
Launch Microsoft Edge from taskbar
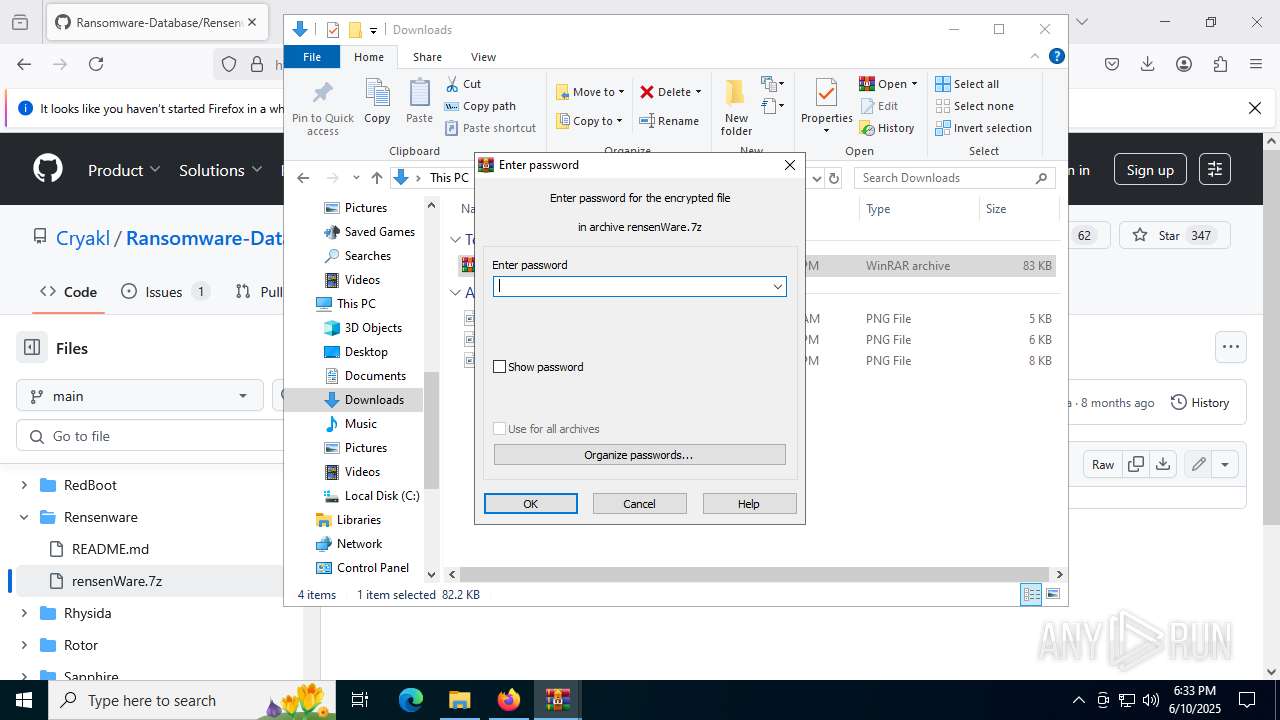pos(411,700)
